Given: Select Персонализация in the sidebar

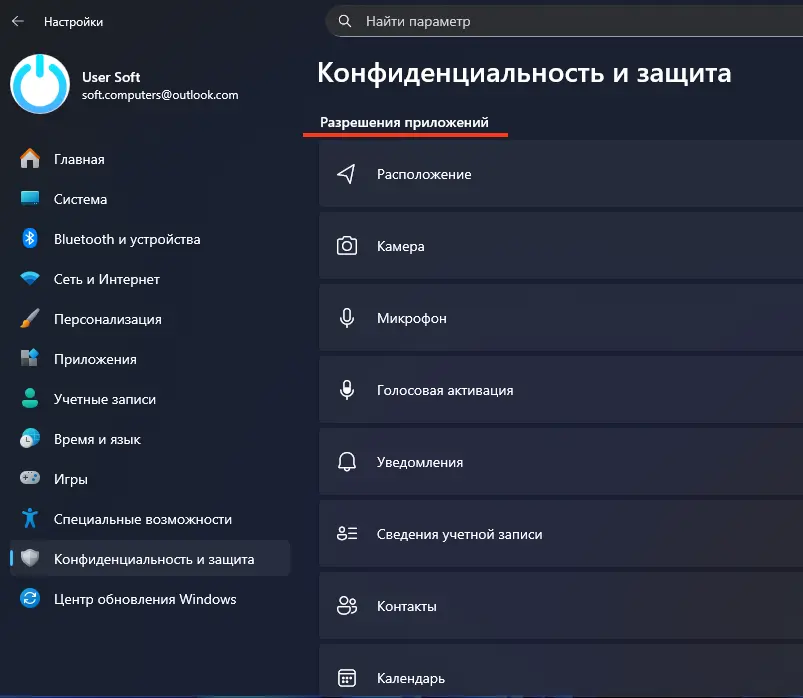Looking at the screenshot, I should click(x=107, y=319).
